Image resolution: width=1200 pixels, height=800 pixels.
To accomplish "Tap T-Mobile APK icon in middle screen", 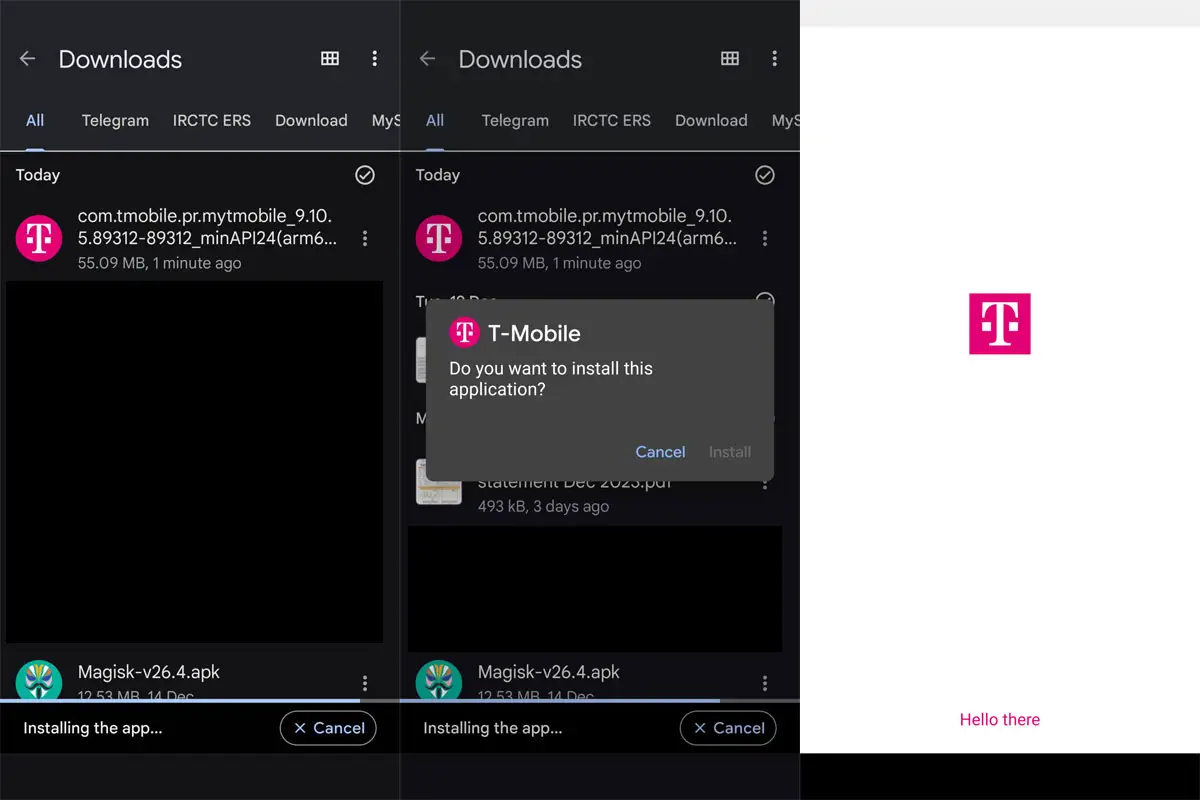I will point(439,238).
